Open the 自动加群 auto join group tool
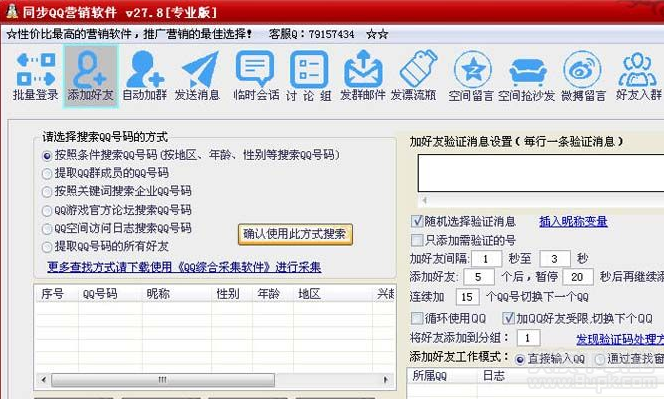Viewport: 664px width, 399px height. 144,76
